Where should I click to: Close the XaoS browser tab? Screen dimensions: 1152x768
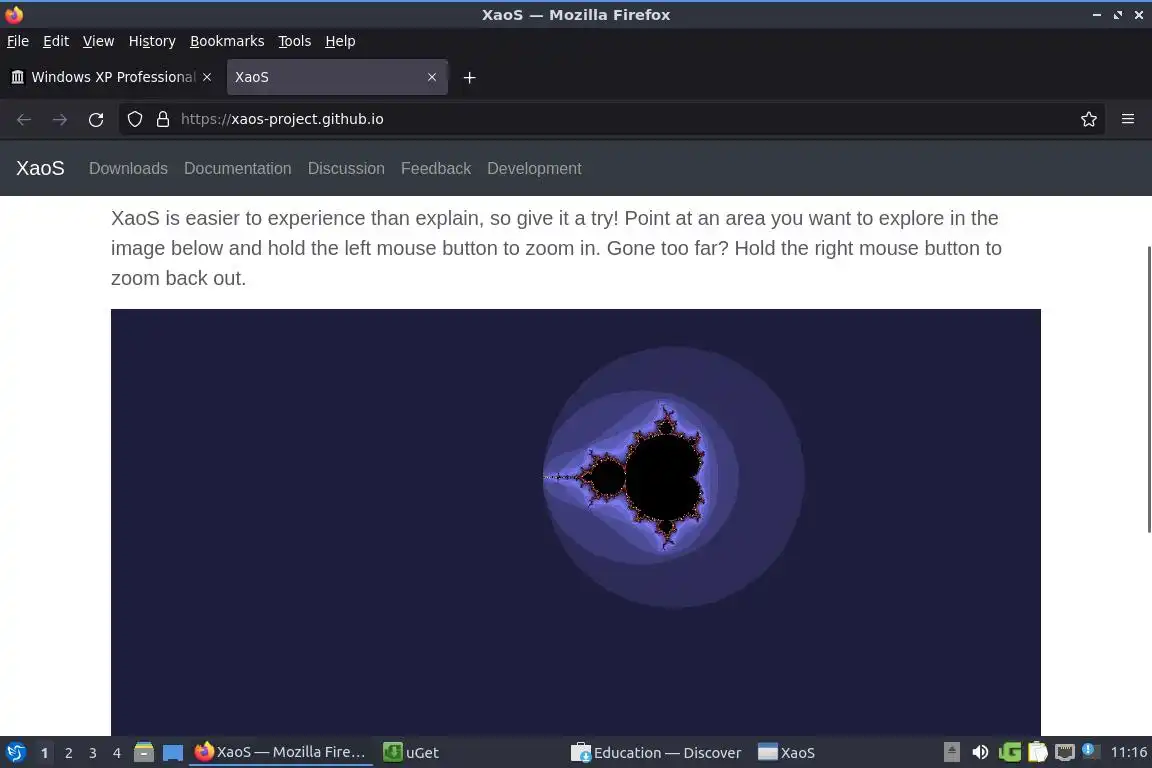432,77
